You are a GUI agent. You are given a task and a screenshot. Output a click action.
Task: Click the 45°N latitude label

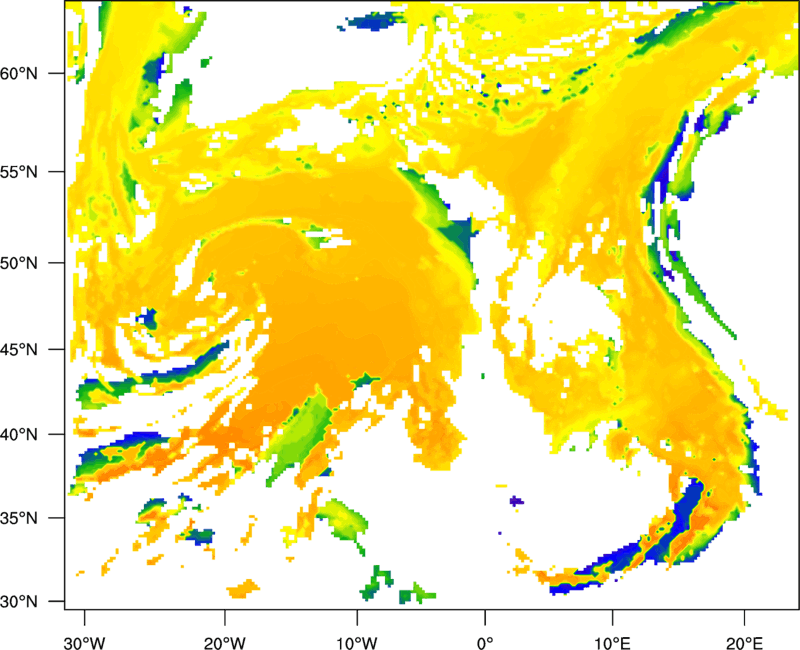19,350
